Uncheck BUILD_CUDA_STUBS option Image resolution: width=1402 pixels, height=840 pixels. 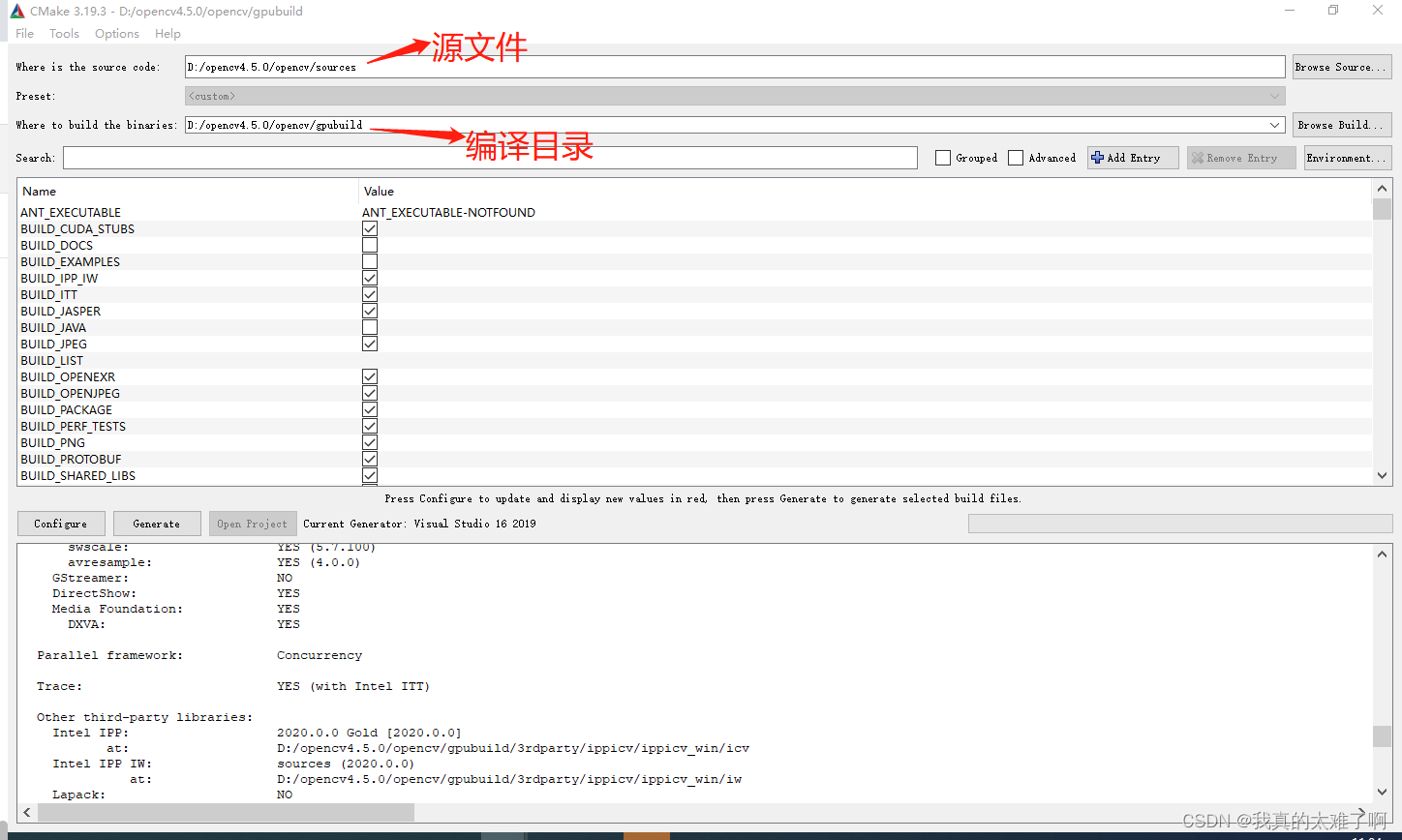(370, 229)
